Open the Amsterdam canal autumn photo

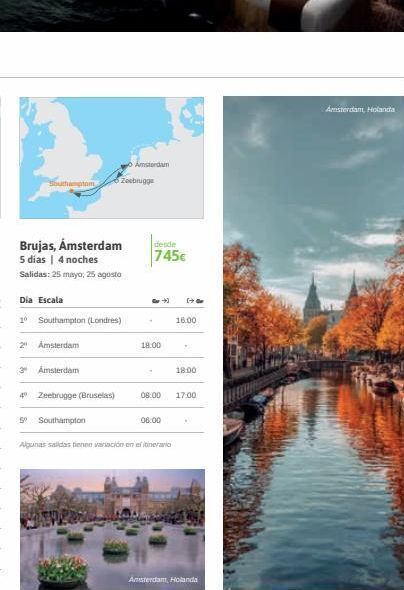[313, 343]
